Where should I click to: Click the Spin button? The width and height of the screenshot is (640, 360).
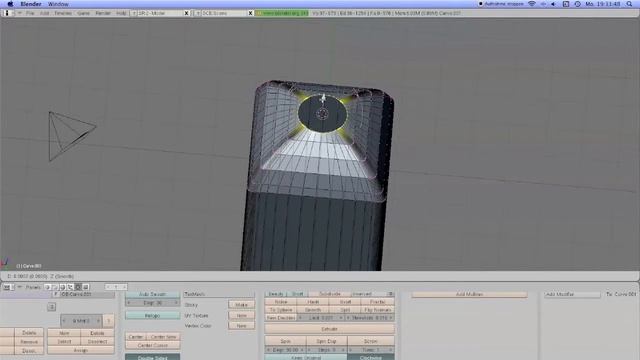[x=285, y=341]
